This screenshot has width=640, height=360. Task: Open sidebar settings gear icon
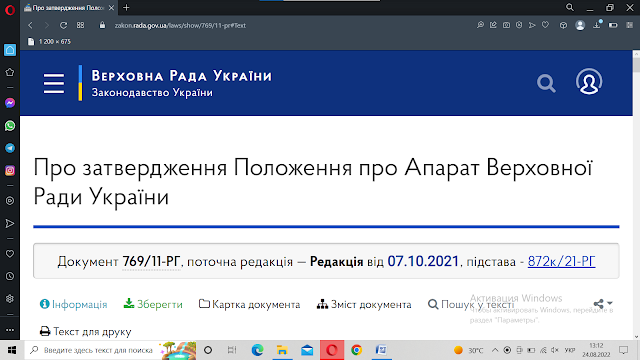[x=10, y=298]
